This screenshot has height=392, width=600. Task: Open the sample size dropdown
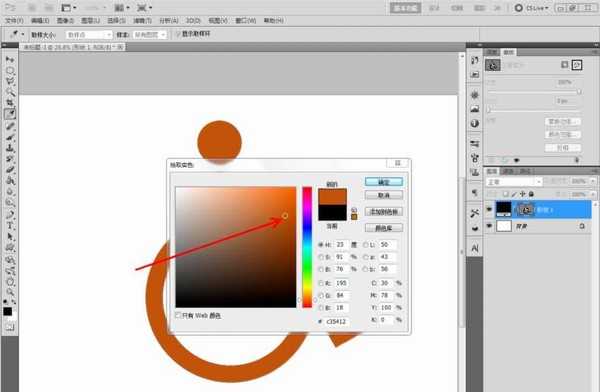pyautogui.click(x=89, y=35)
